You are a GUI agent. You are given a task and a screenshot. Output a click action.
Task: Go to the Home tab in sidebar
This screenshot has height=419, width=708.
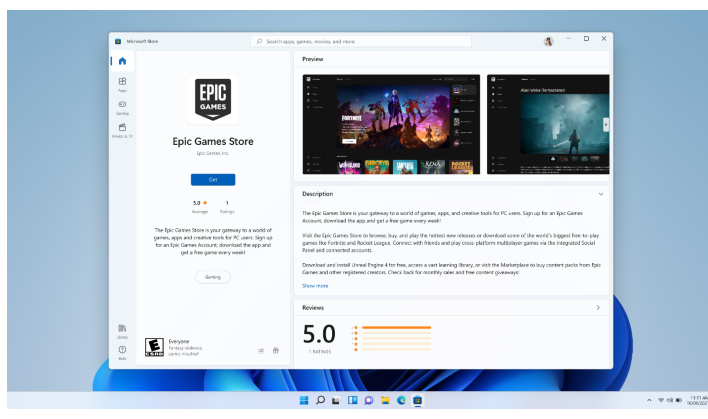coord(122,61)
